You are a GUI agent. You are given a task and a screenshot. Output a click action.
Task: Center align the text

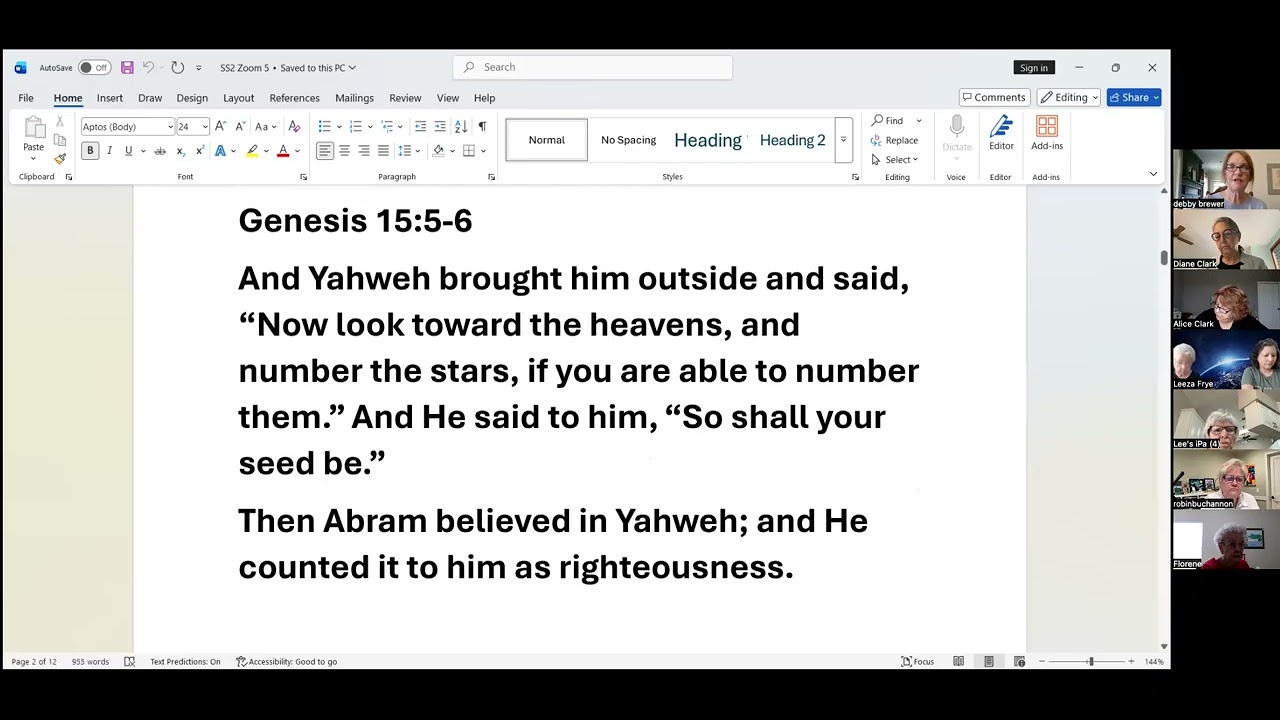tap(344, 151)
